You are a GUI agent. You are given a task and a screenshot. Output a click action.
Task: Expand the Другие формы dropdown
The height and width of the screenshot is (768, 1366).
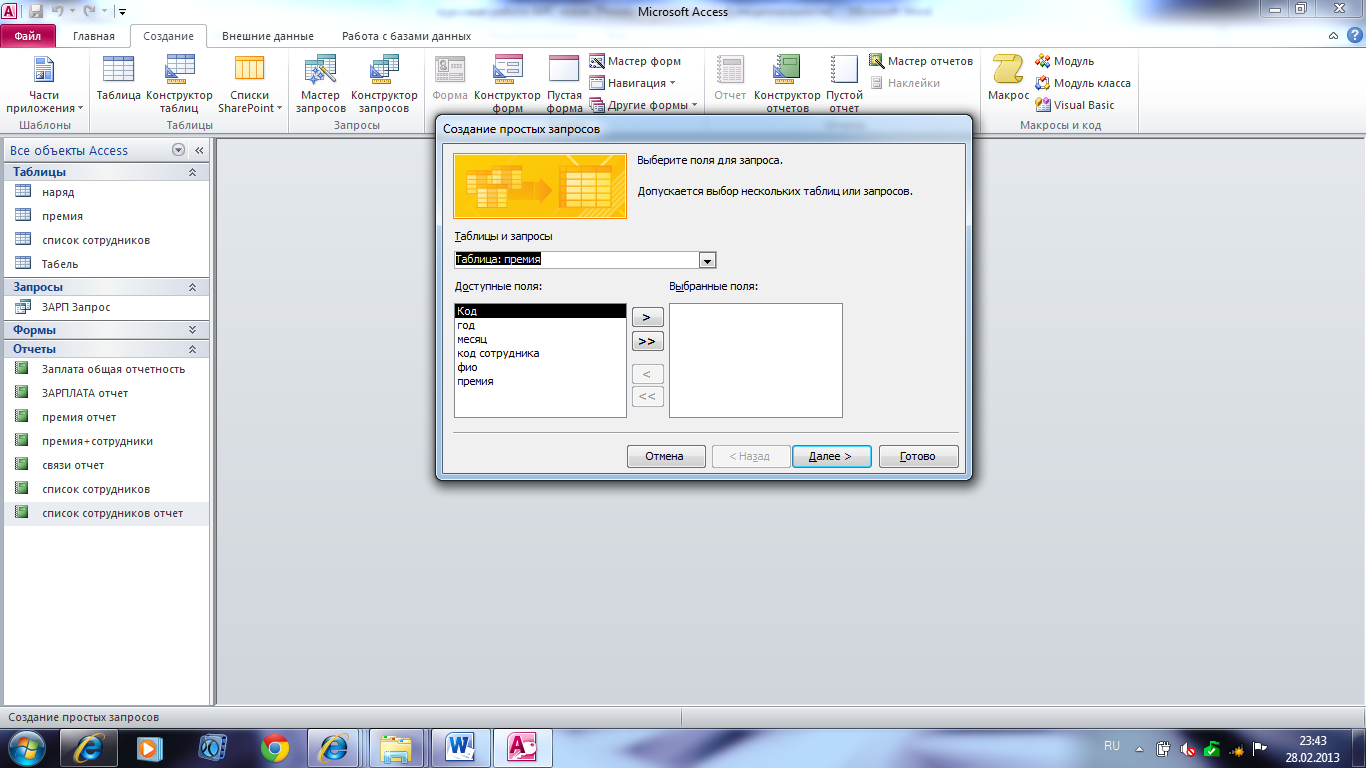tap(644, 105)
